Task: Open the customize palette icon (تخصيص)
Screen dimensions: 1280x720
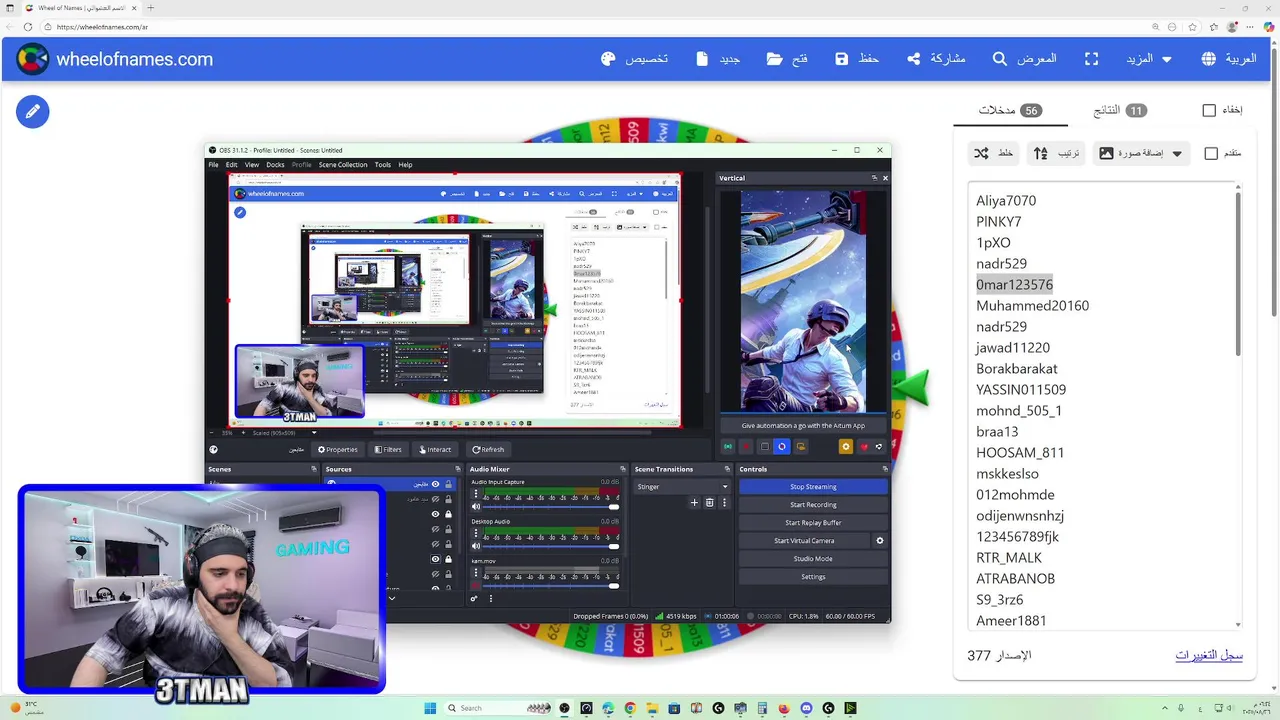Action: pos(608,59)
